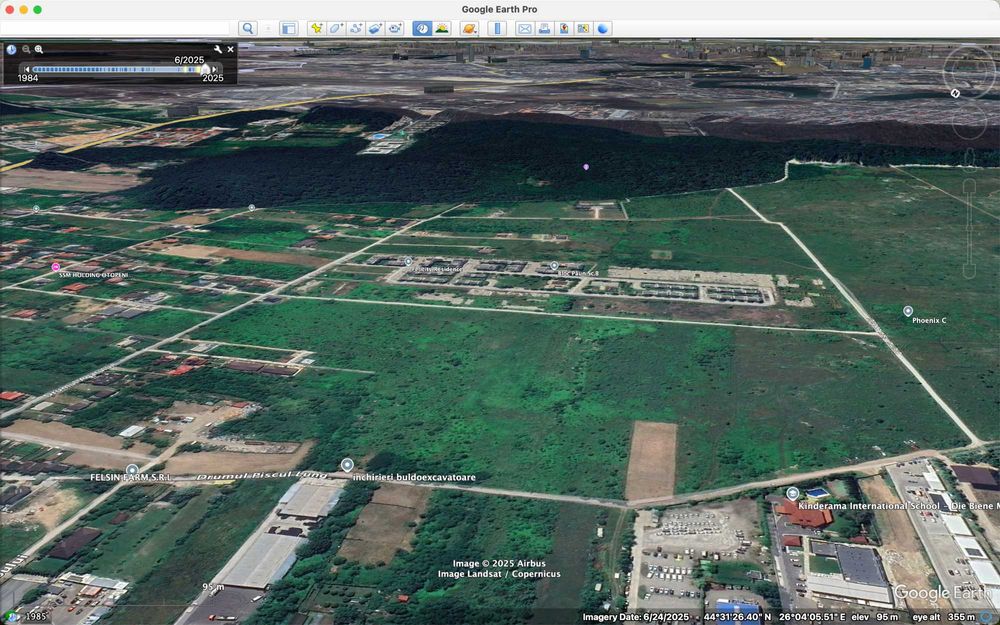Click the FELSIN FARM S.R.L. placemark

pos(132,470)
